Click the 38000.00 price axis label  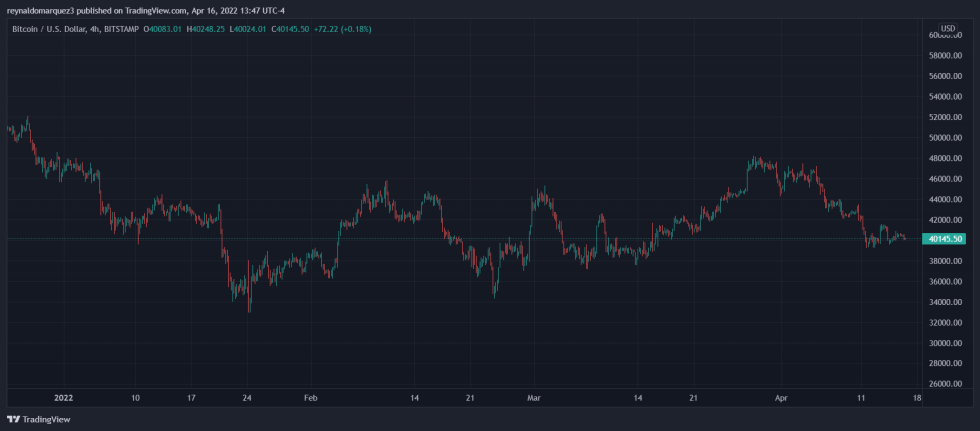(947, 261)
